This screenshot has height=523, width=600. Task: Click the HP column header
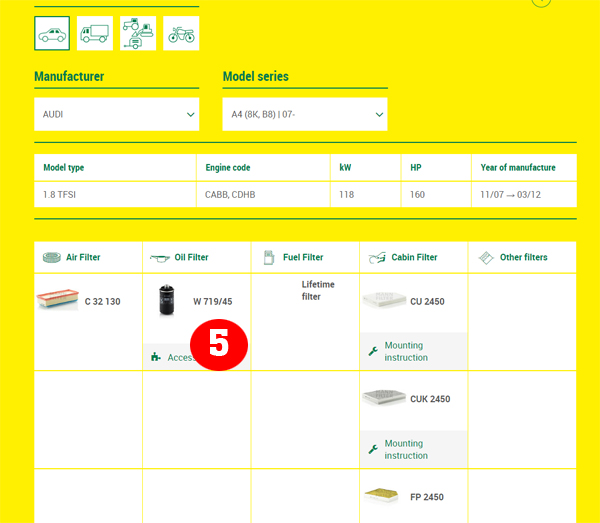coord(436,168)
